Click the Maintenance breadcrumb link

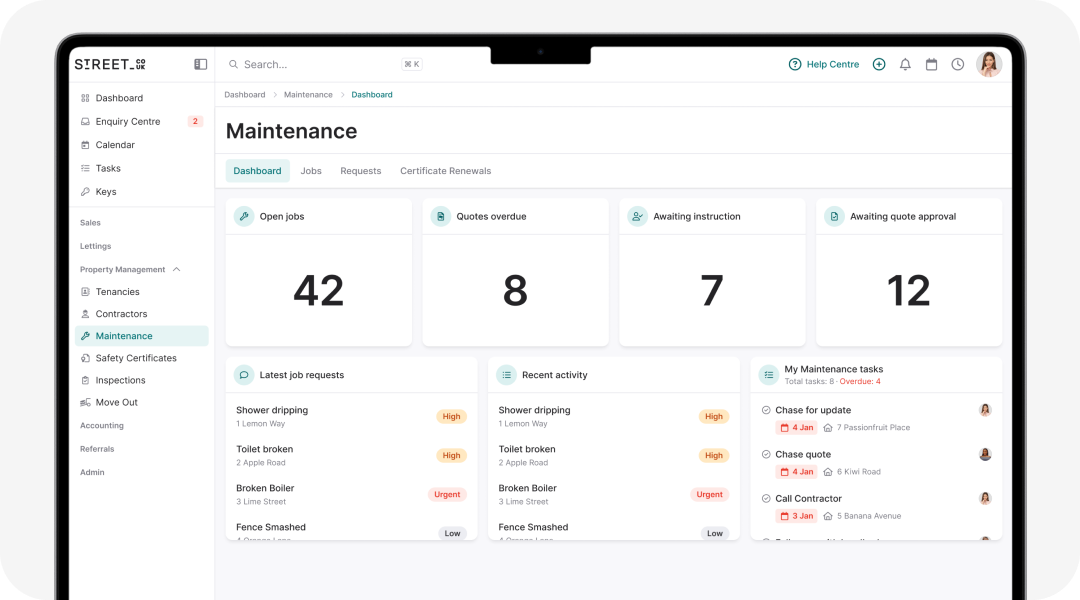coord(308,94)
